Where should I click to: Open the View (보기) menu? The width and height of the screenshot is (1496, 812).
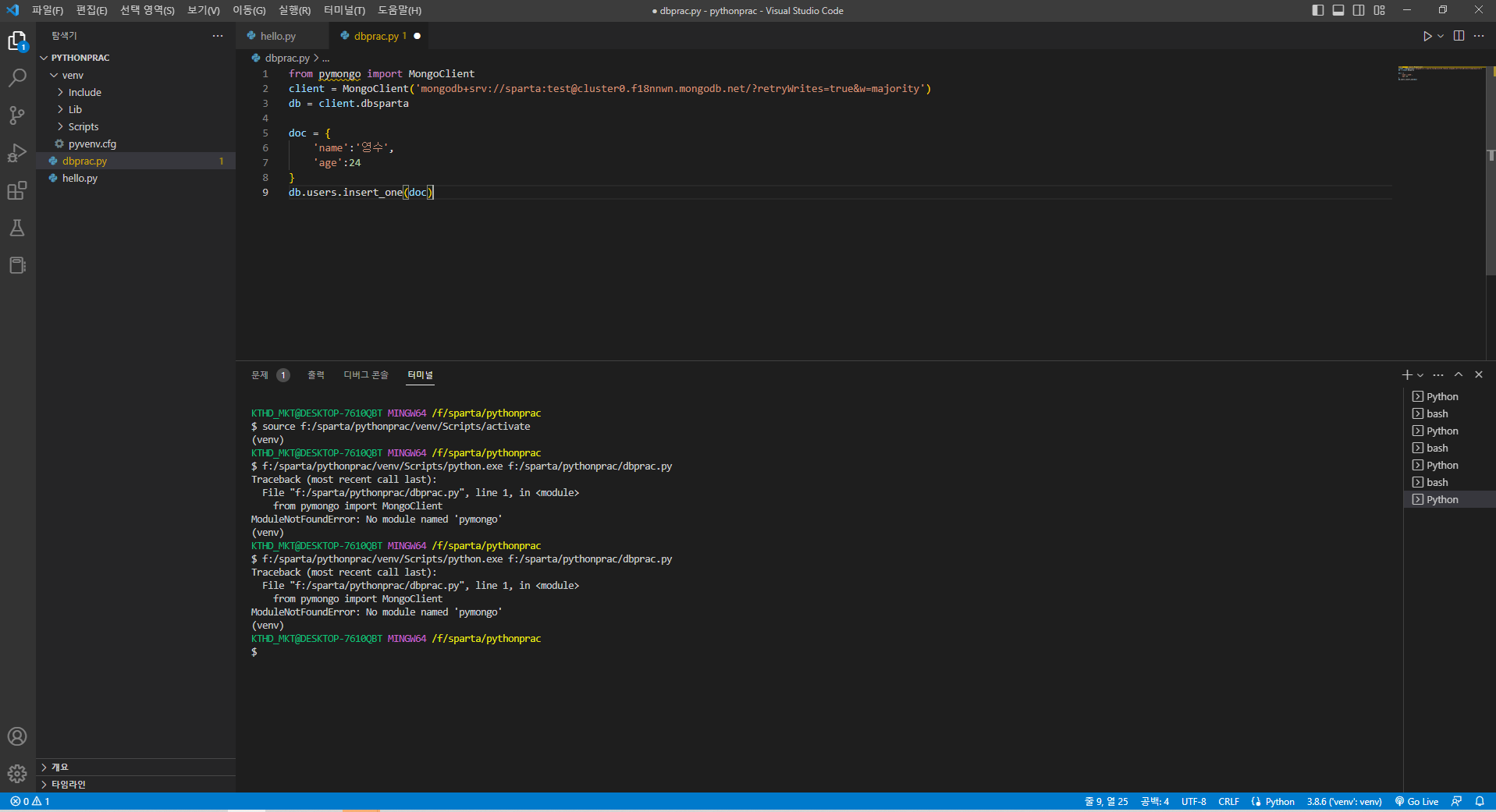click(x=204, y=10)
